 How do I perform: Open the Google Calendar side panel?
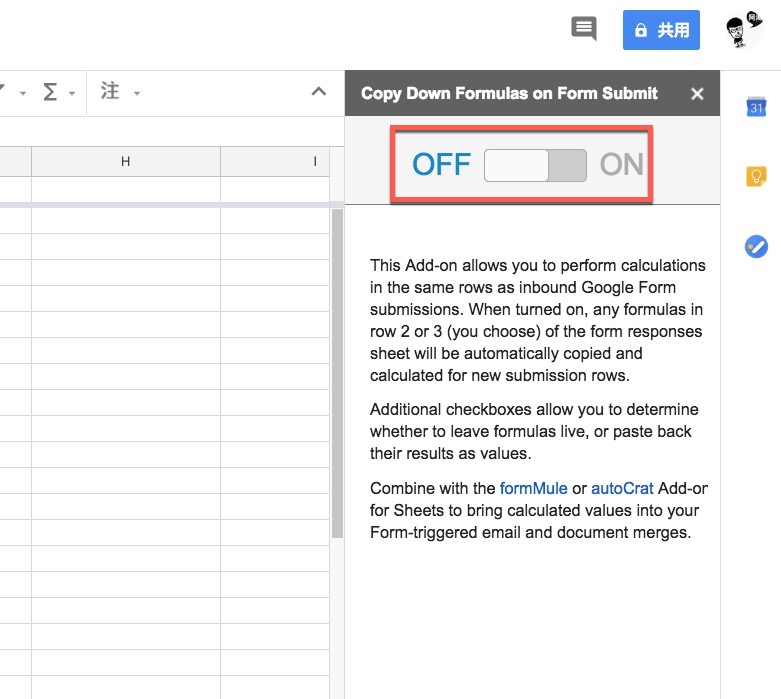click(x=757, y=108)
